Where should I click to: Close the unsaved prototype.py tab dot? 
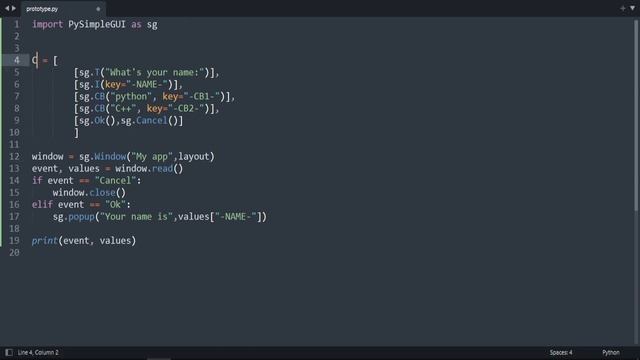tap(98, 9)
